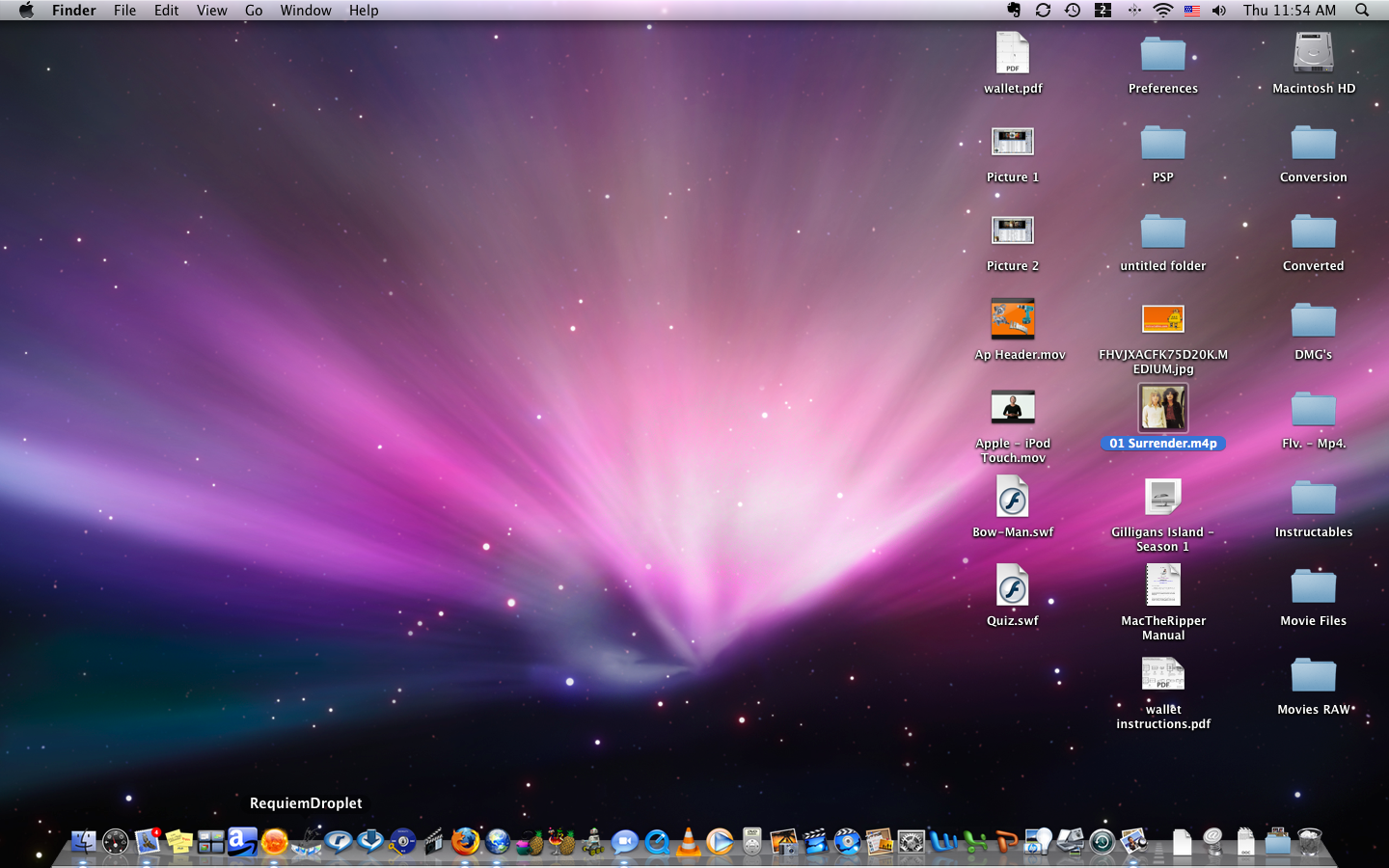Select the untitled folder
Viewport: 1389px width, 868px height.
coord(1163,231)
